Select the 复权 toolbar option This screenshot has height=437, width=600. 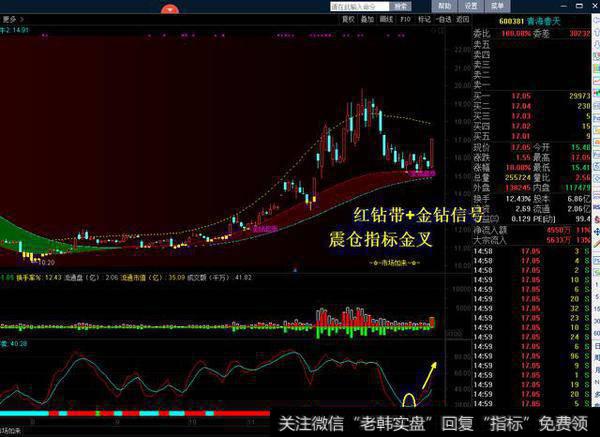click(x=348, y=18)
